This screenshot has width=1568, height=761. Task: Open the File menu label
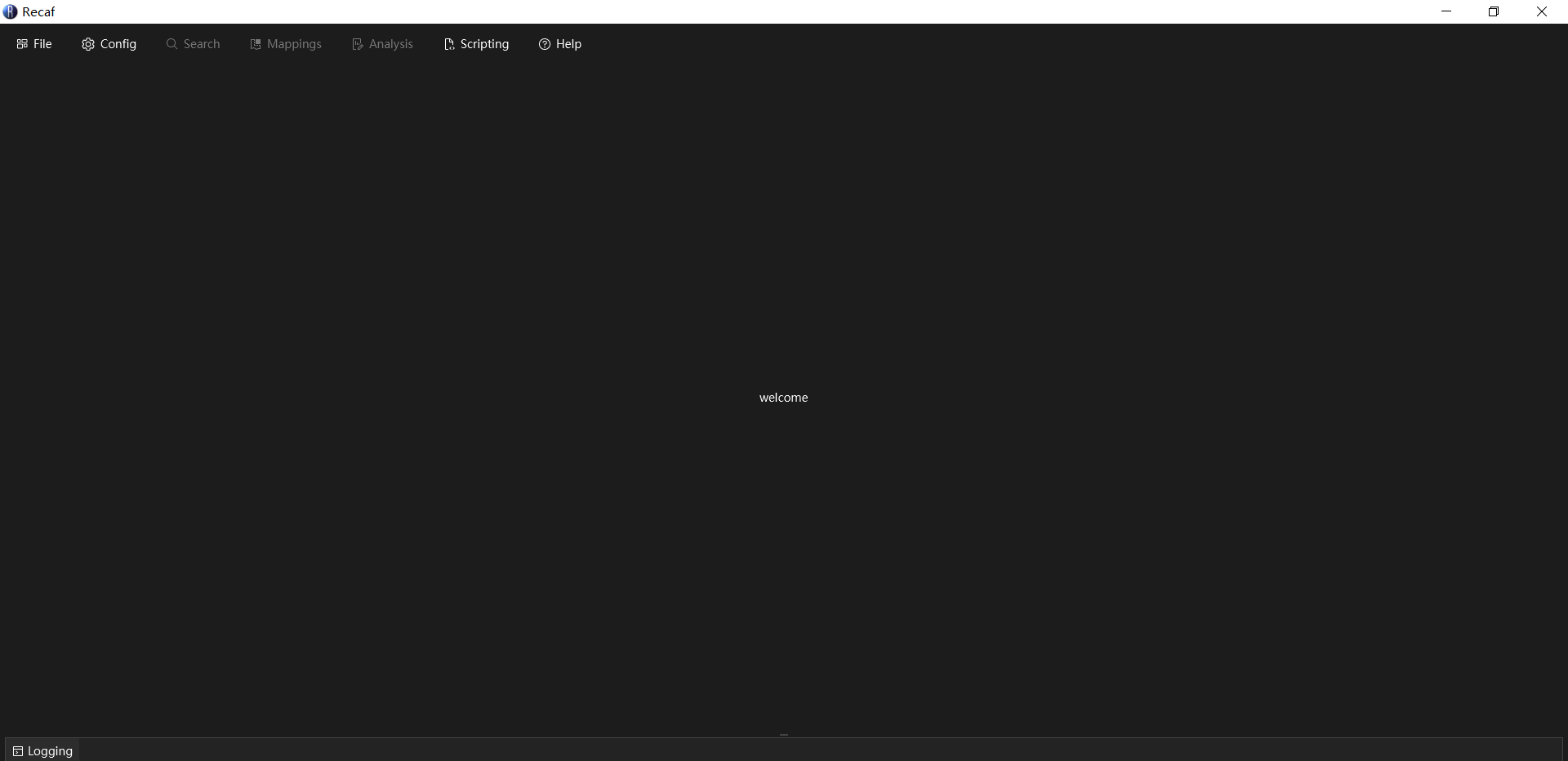pyautogui.click(x=42, y=44)
